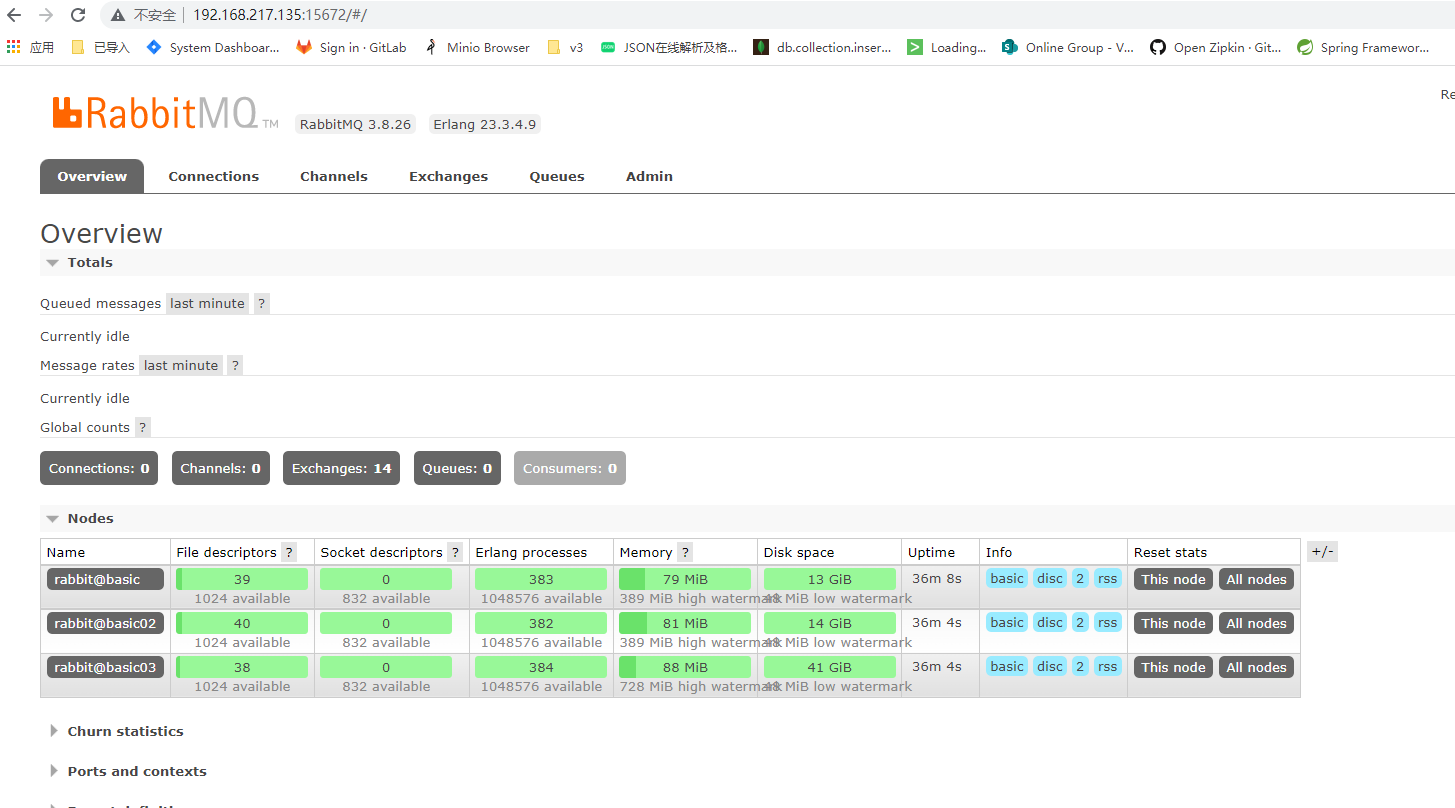Open help for File descriptors column
The height and width of the screenshot is (808, 1455).
click(x=289, y=552)
